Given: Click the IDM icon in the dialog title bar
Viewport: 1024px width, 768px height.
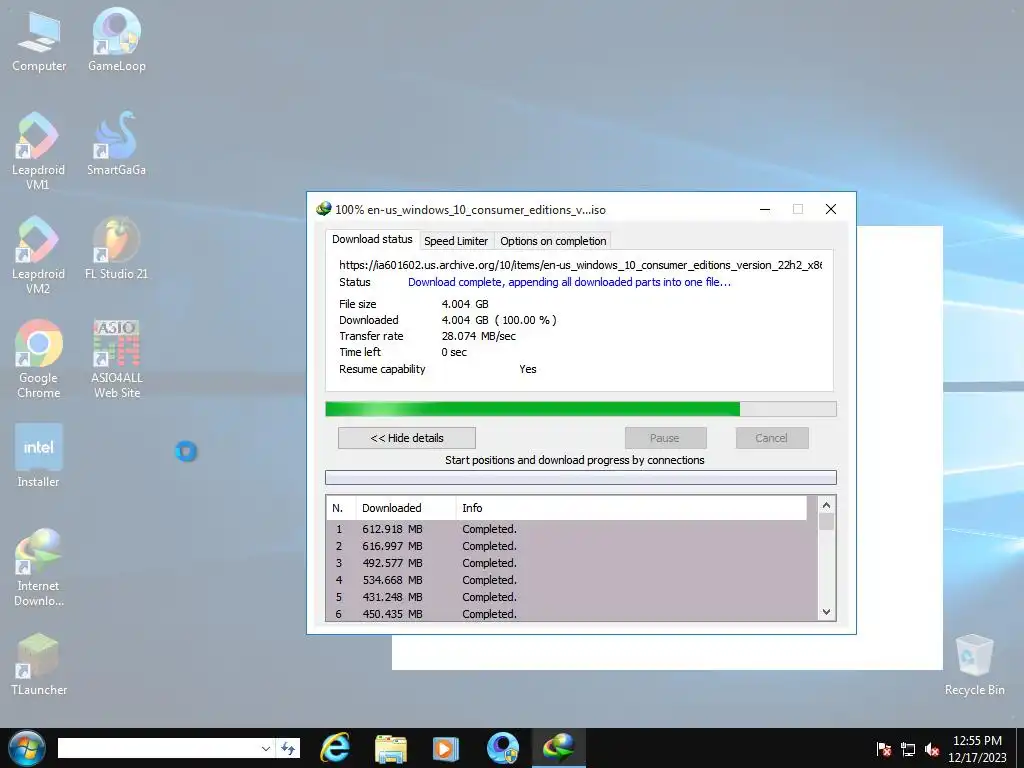Looking at the screenshot, I should pos(323,209).
